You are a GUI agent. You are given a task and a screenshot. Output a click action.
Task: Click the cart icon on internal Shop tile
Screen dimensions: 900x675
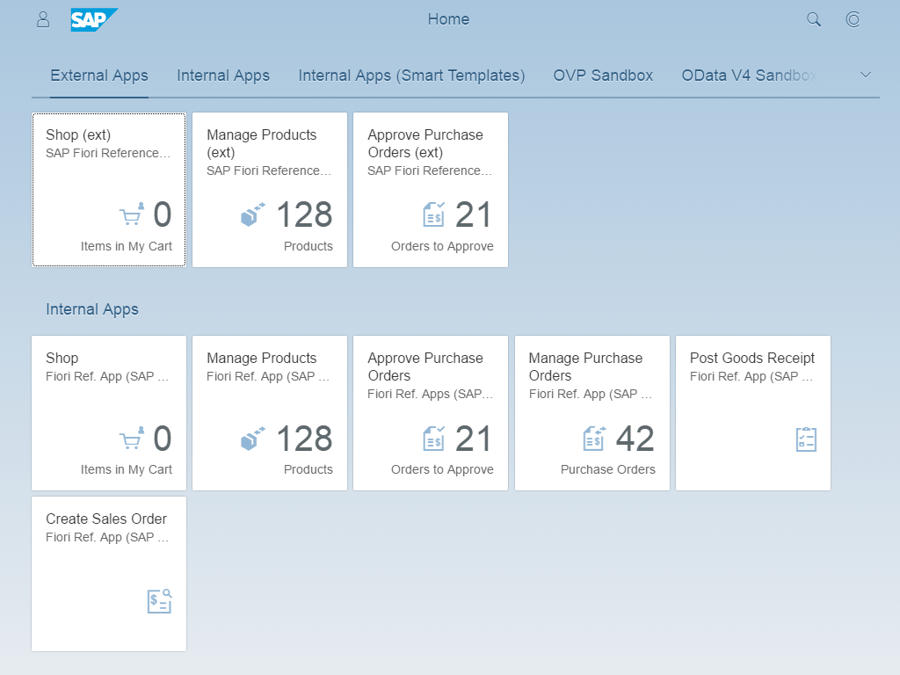(x=131, y=438)
